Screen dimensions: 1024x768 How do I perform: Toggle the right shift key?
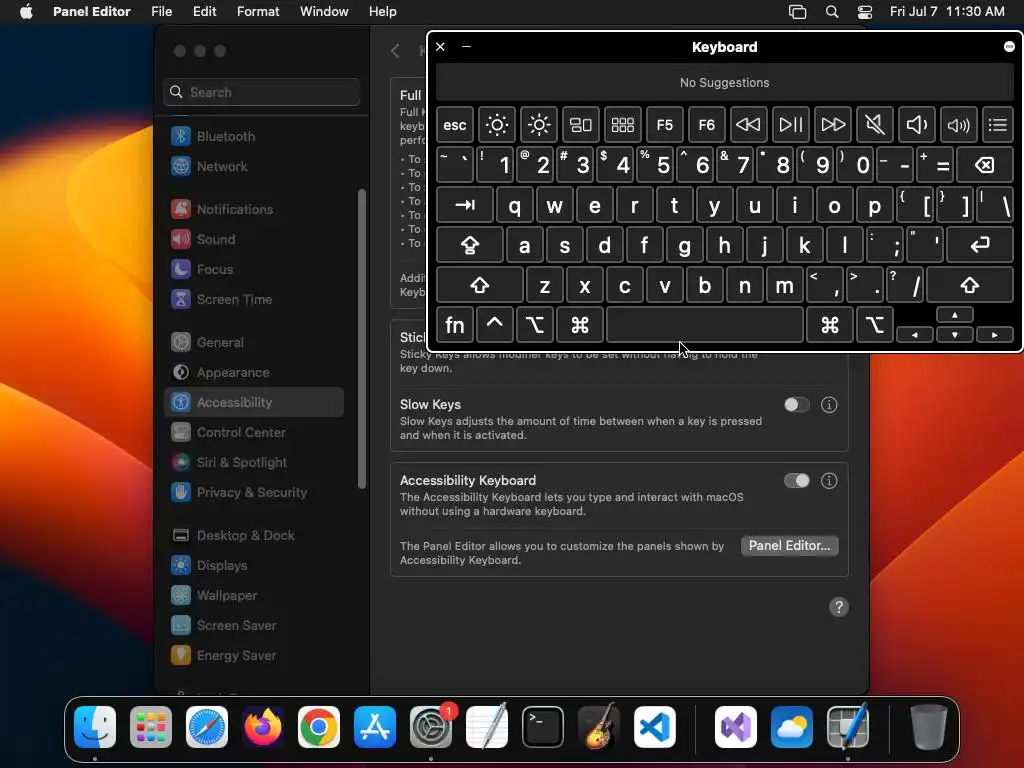(970, 285)
